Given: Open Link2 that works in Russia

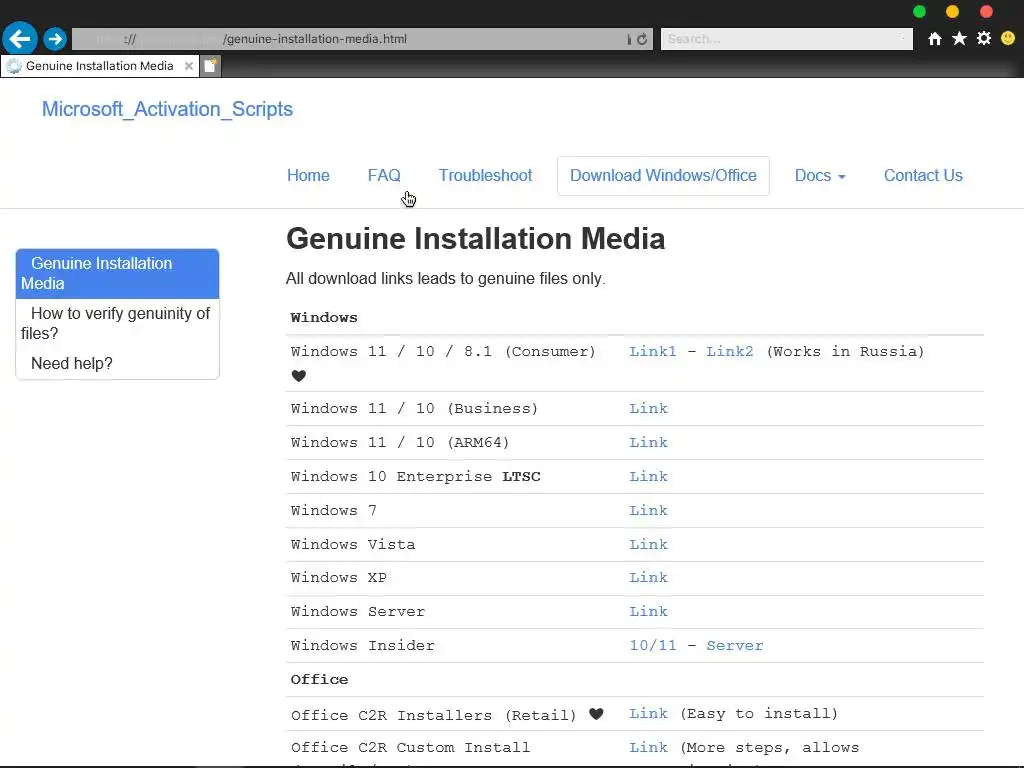Looking at the screenshot, I should click(729, 352).
